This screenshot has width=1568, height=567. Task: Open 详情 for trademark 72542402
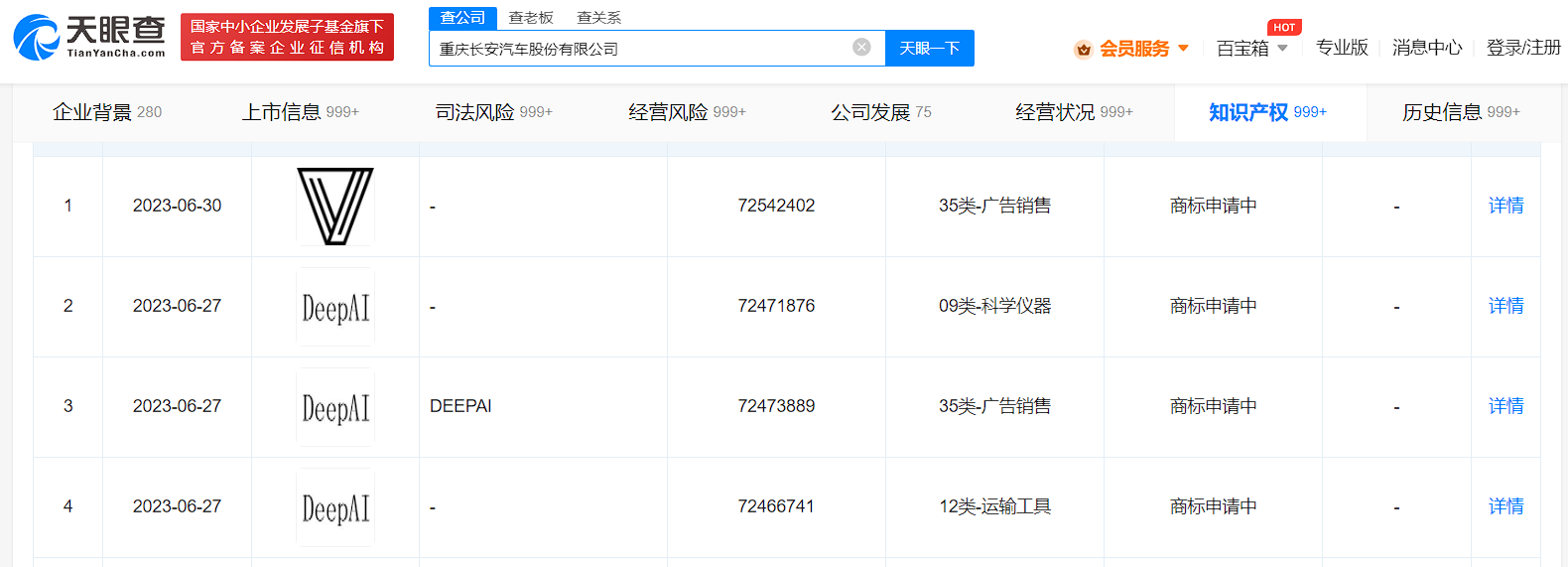point(1505,206)
